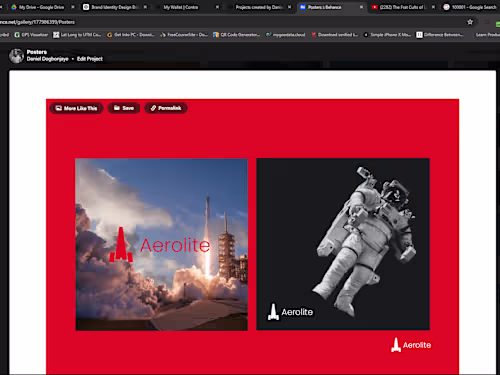Open the Get Into PC bookmark
The image size is (500, 375).
(130, 35)
